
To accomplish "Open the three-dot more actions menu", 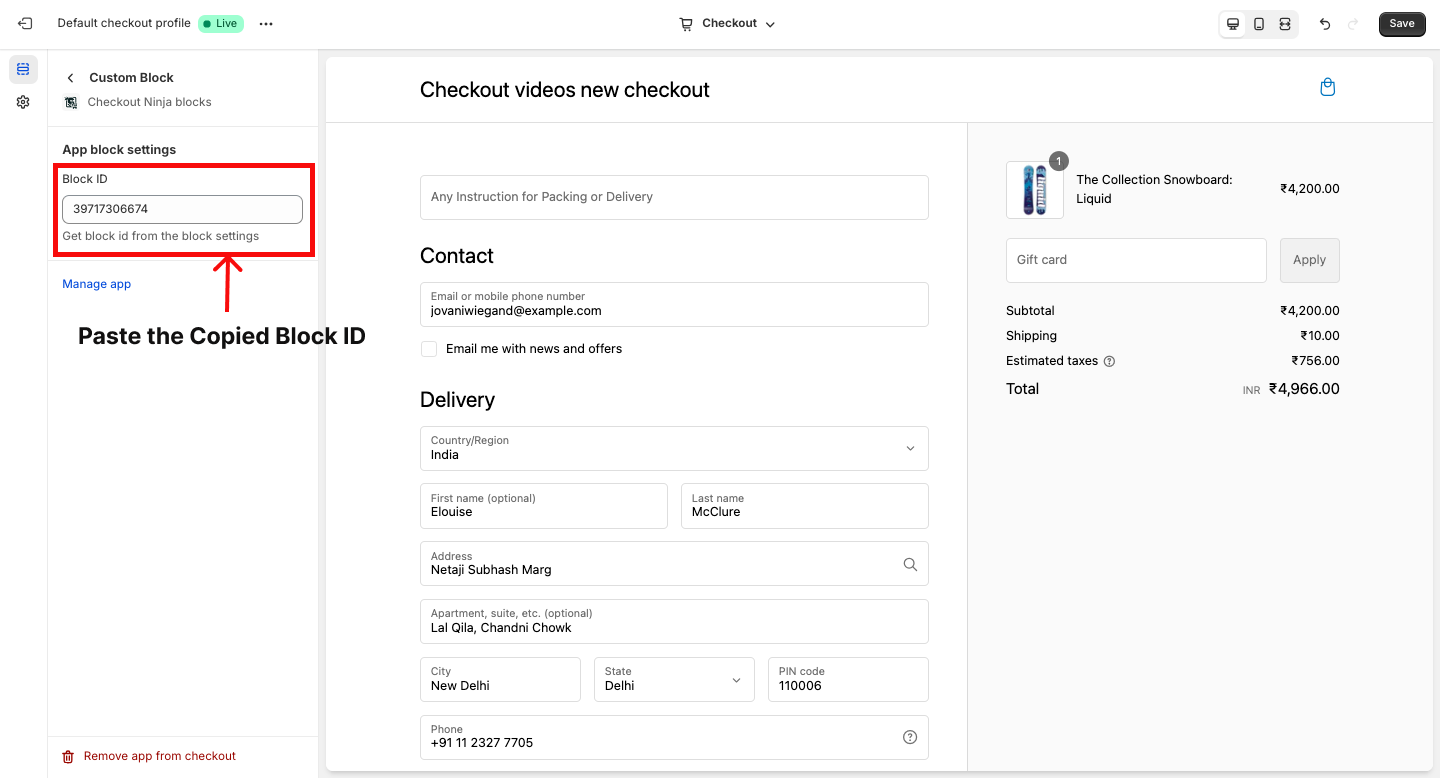I will tap(266, 24).
